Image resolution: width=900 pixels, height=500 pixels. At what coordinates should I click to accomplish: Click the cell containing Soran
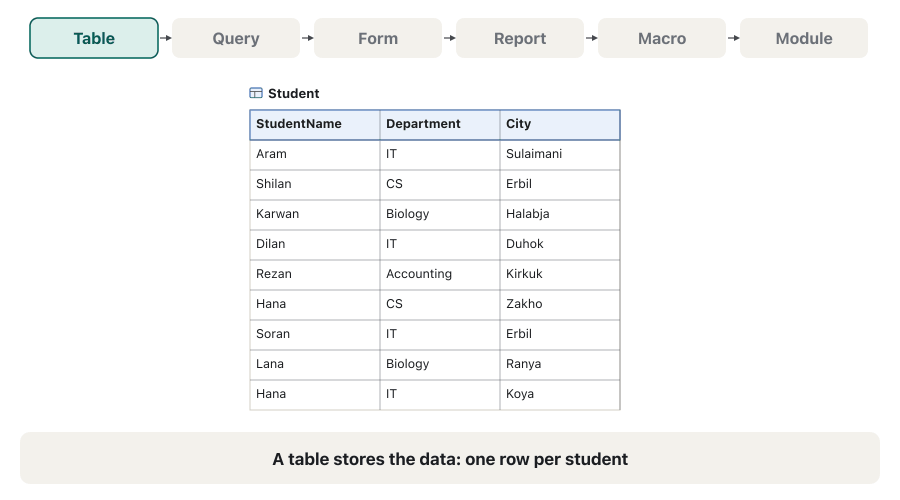315,334
